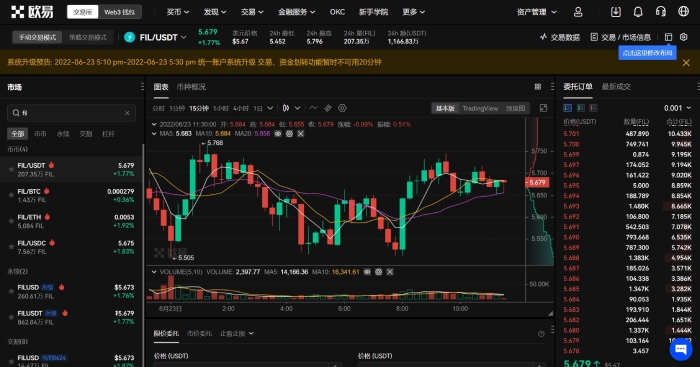Expand the 发现 menu
The image size is (700, 367).
tap(215, 12)
